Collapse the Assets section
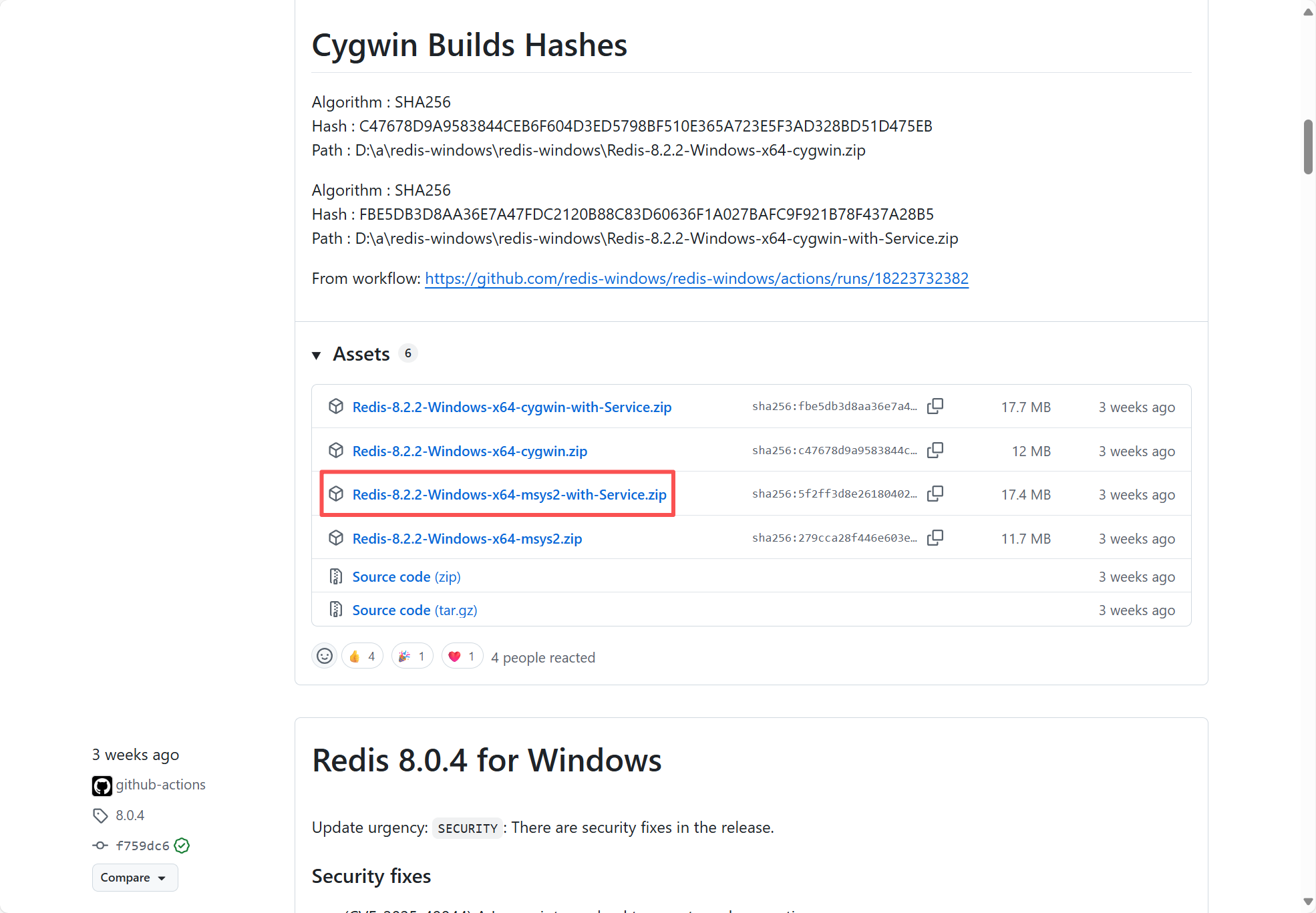This screenshot has width=1316, height=913. (317, 355)
